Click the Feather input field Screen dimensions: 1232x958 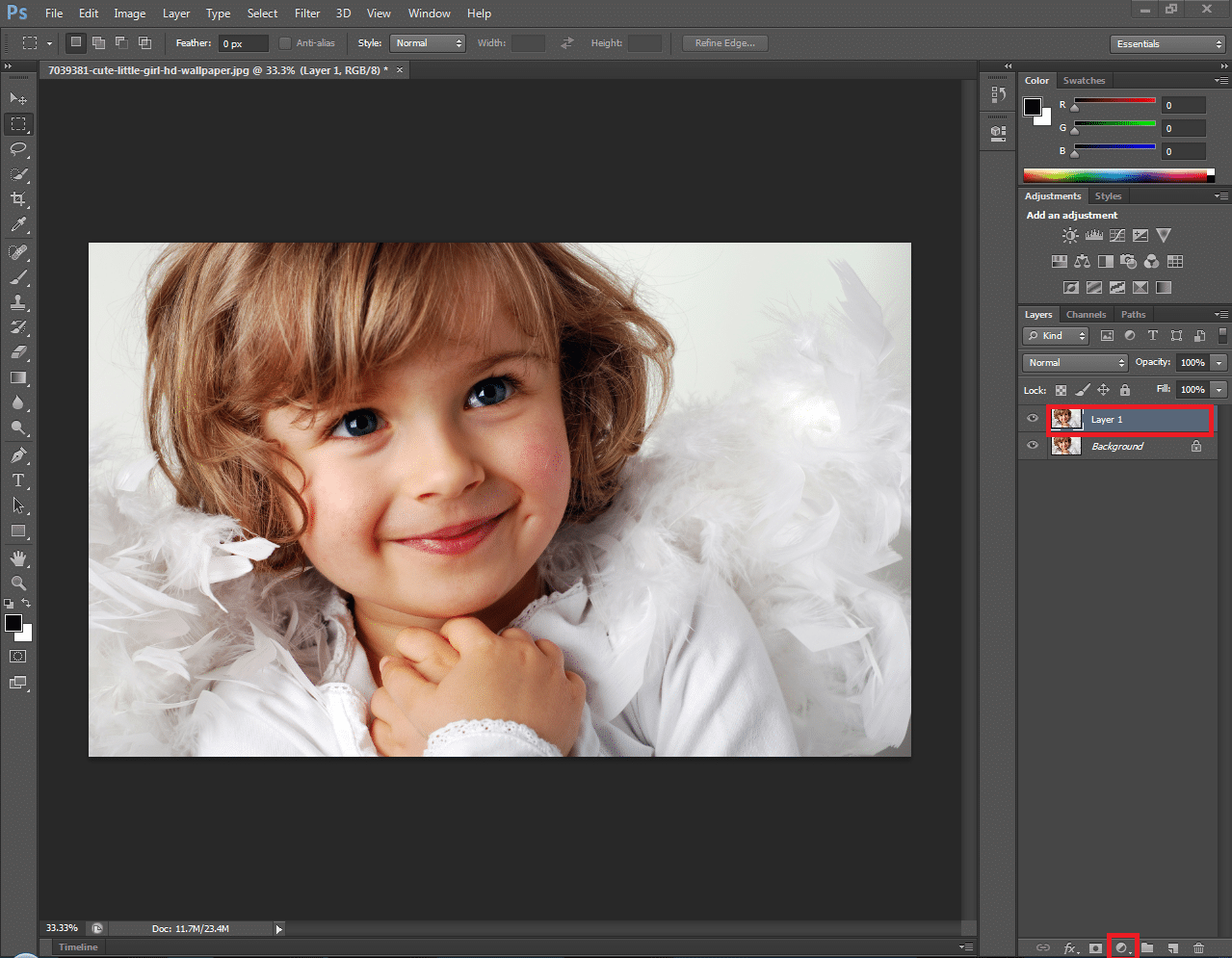coord(243,43)
